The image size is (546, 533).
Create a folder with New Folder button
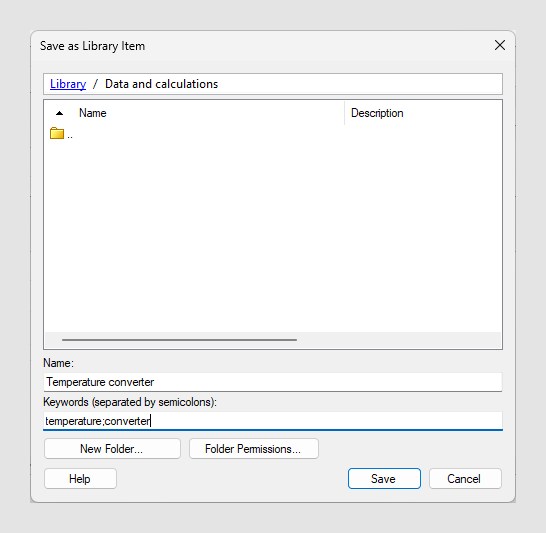pyautogui.click(x=112, y=448)
